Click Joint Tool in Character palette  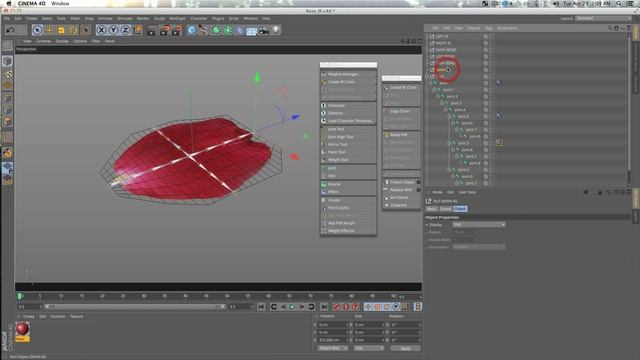click(x=348, y=129)
